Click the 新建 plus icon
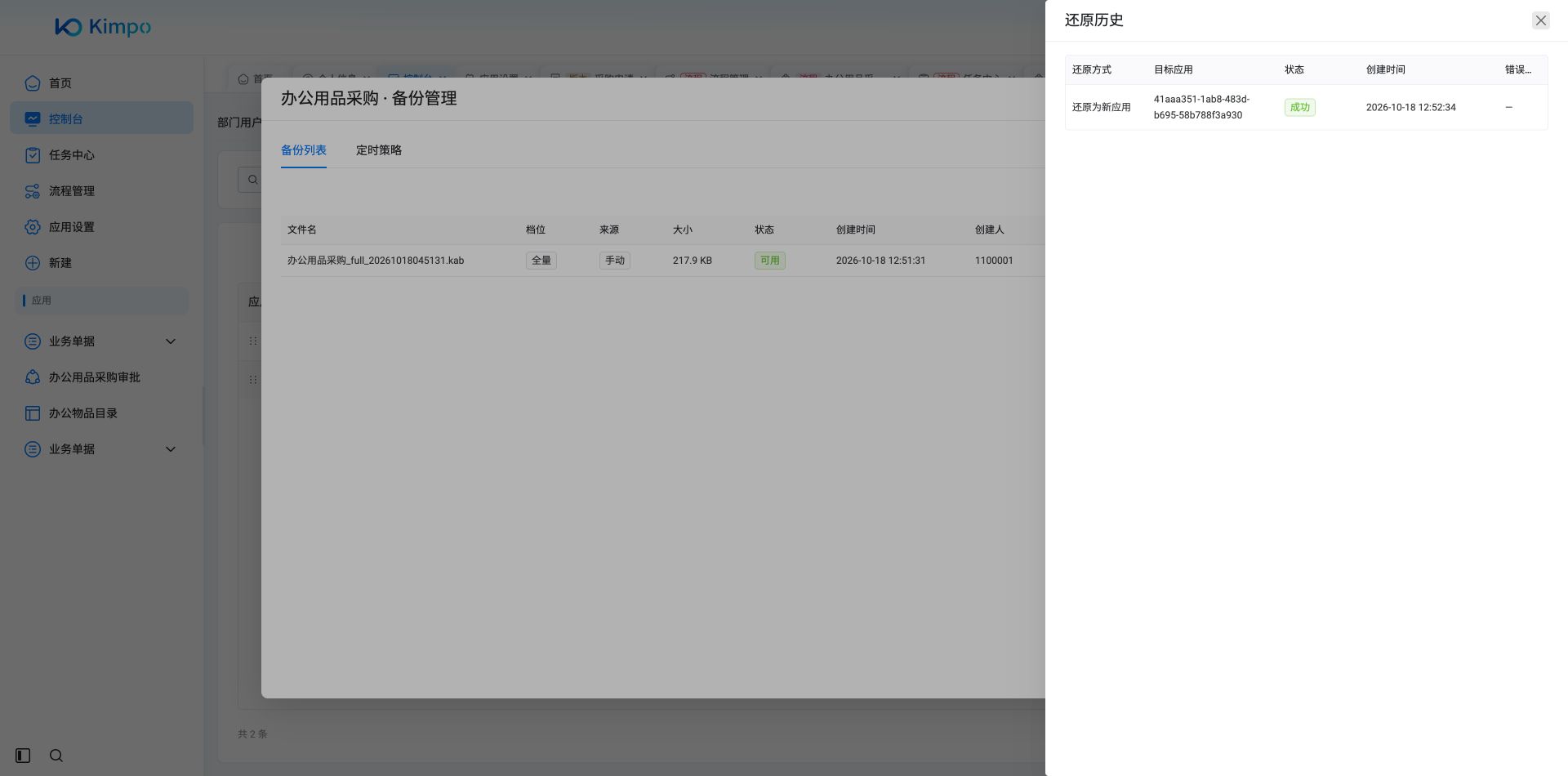The image size is (1568, 776). (x=33, y=262)
